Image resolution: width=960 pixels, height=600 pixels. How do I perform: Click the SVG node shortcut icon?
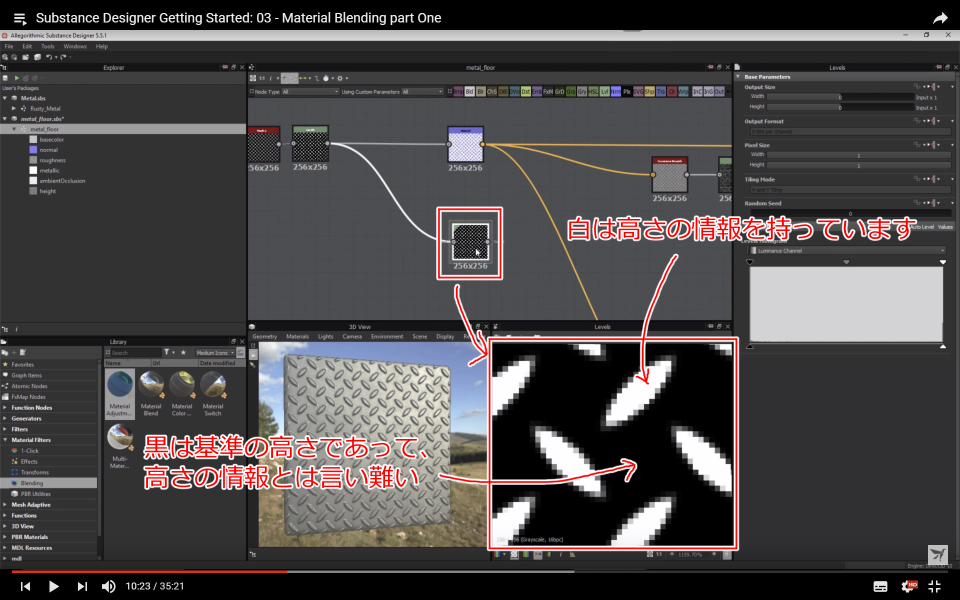[638, 92]
